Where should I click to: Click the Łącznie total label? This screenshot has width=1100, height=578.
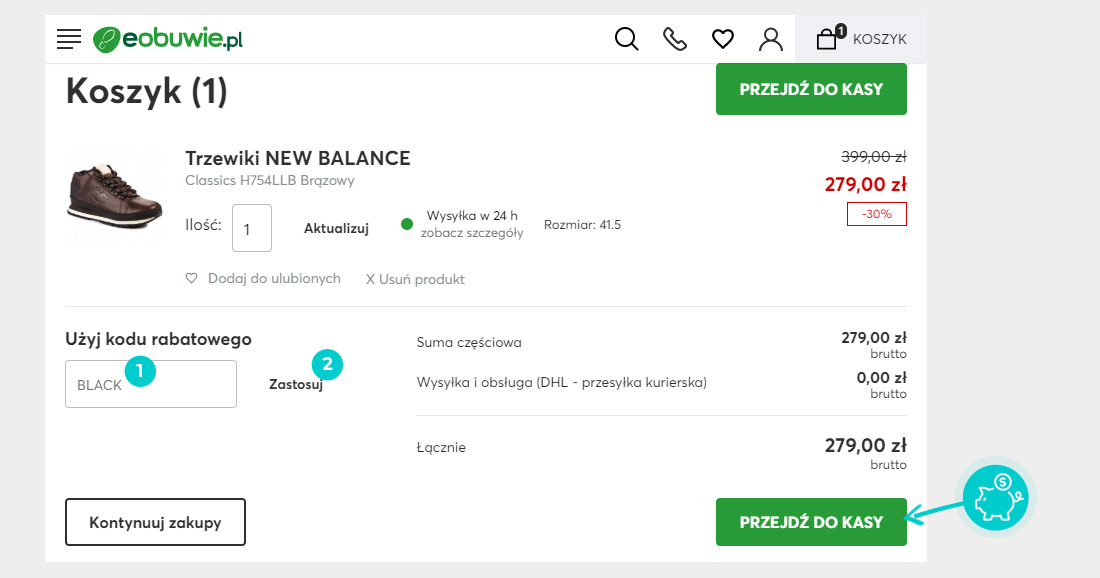click(441, 447)
